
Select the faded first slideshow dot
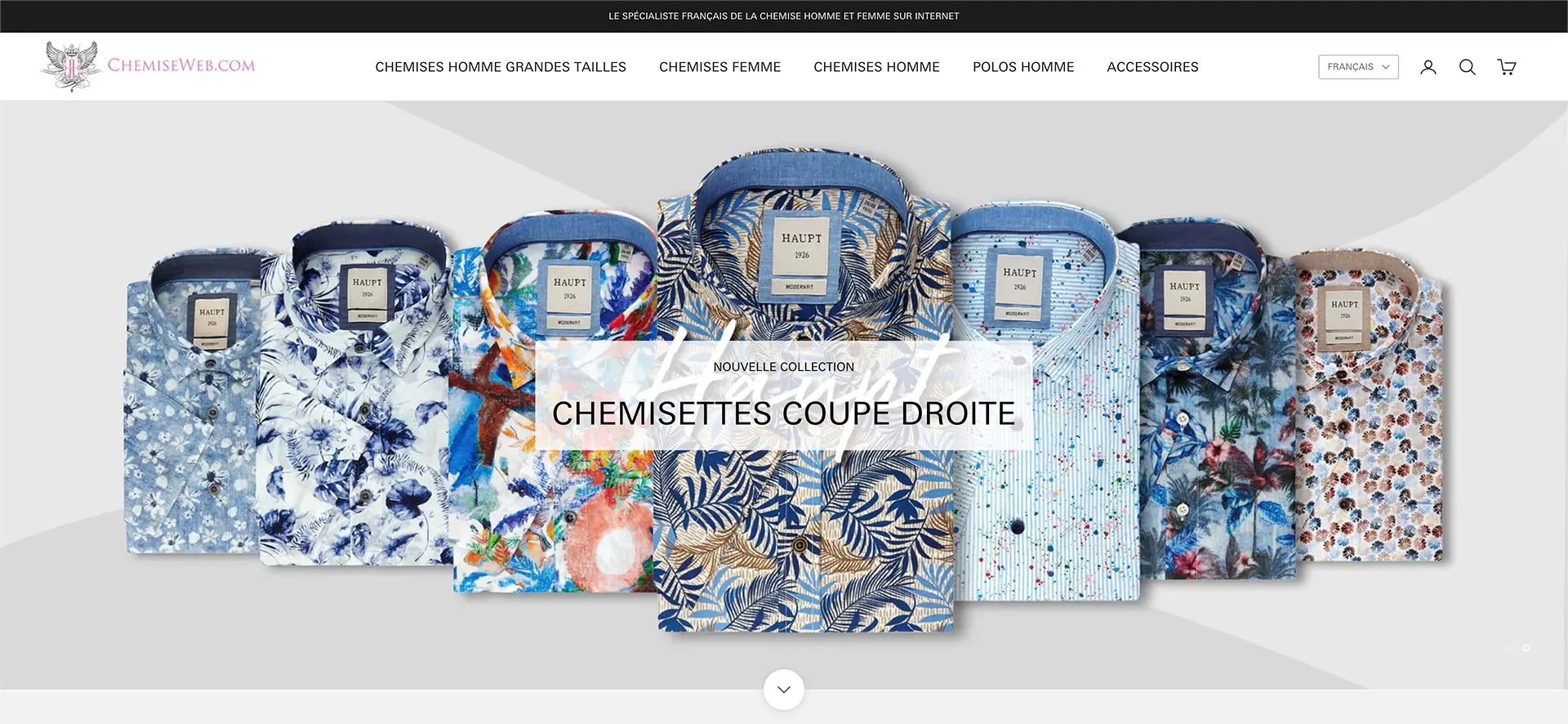click(1508, 648)
